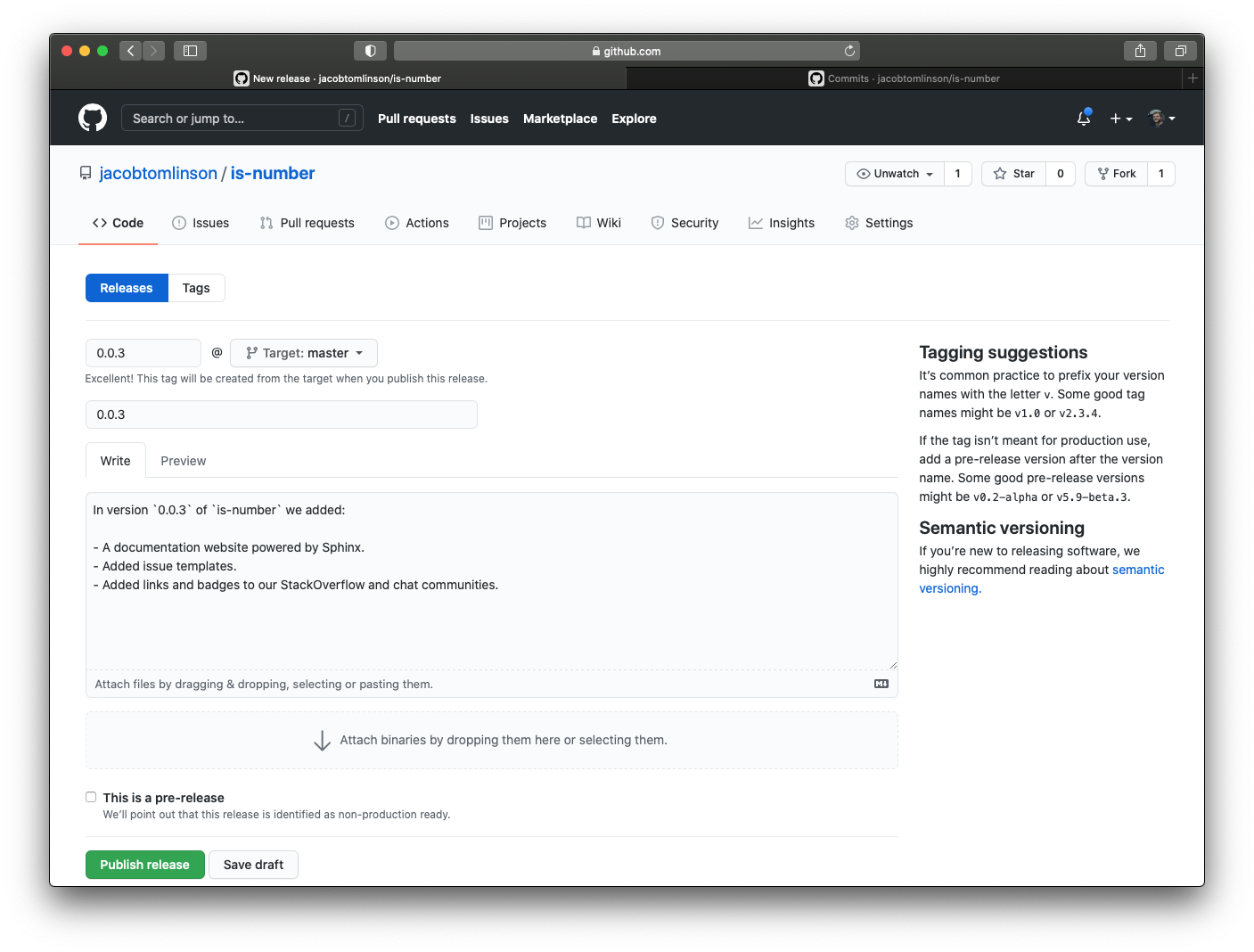Click your profile avatar picture

point(1156,118)
